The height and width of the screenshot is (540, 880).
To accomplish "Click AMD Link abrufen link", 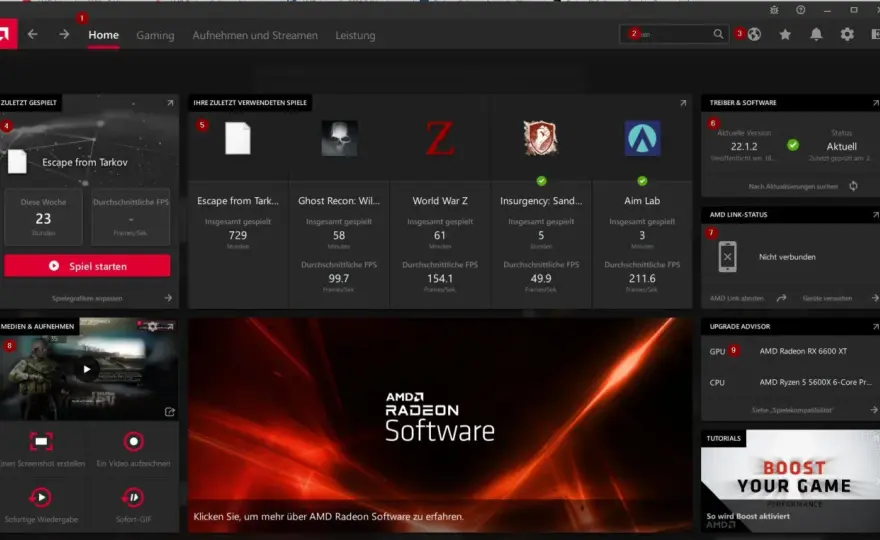I will click(x=737, y=298).
